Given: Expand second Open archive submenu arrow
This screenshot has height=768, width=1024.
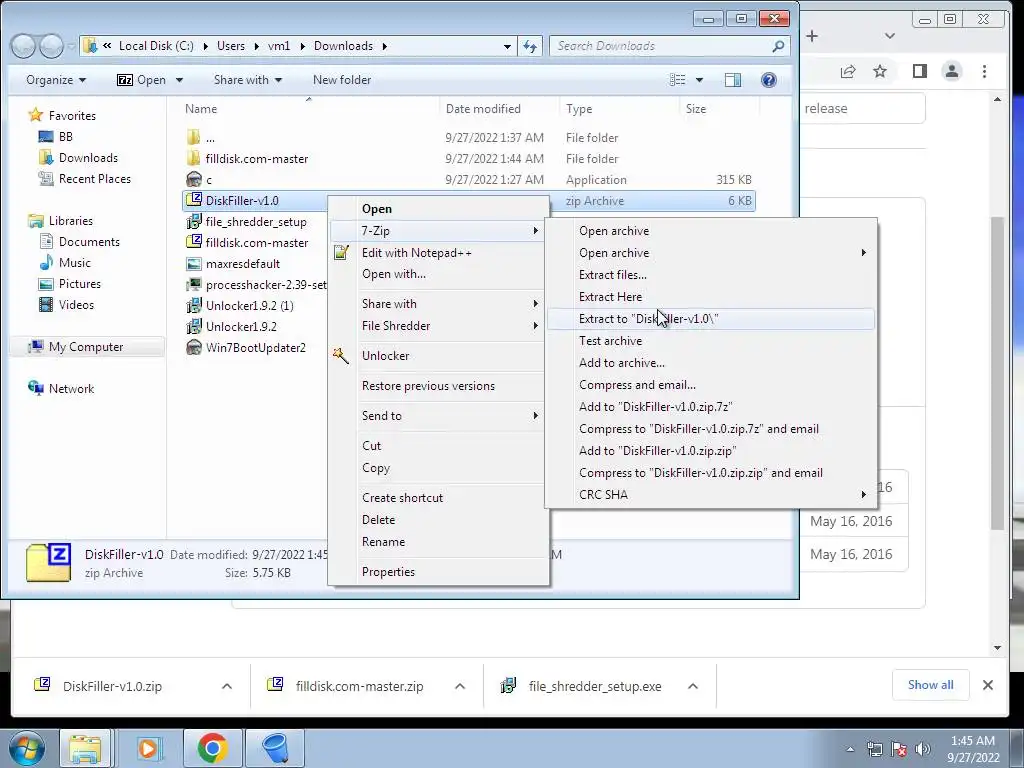Looking at the screenshot, I should [x=863, y=253].
